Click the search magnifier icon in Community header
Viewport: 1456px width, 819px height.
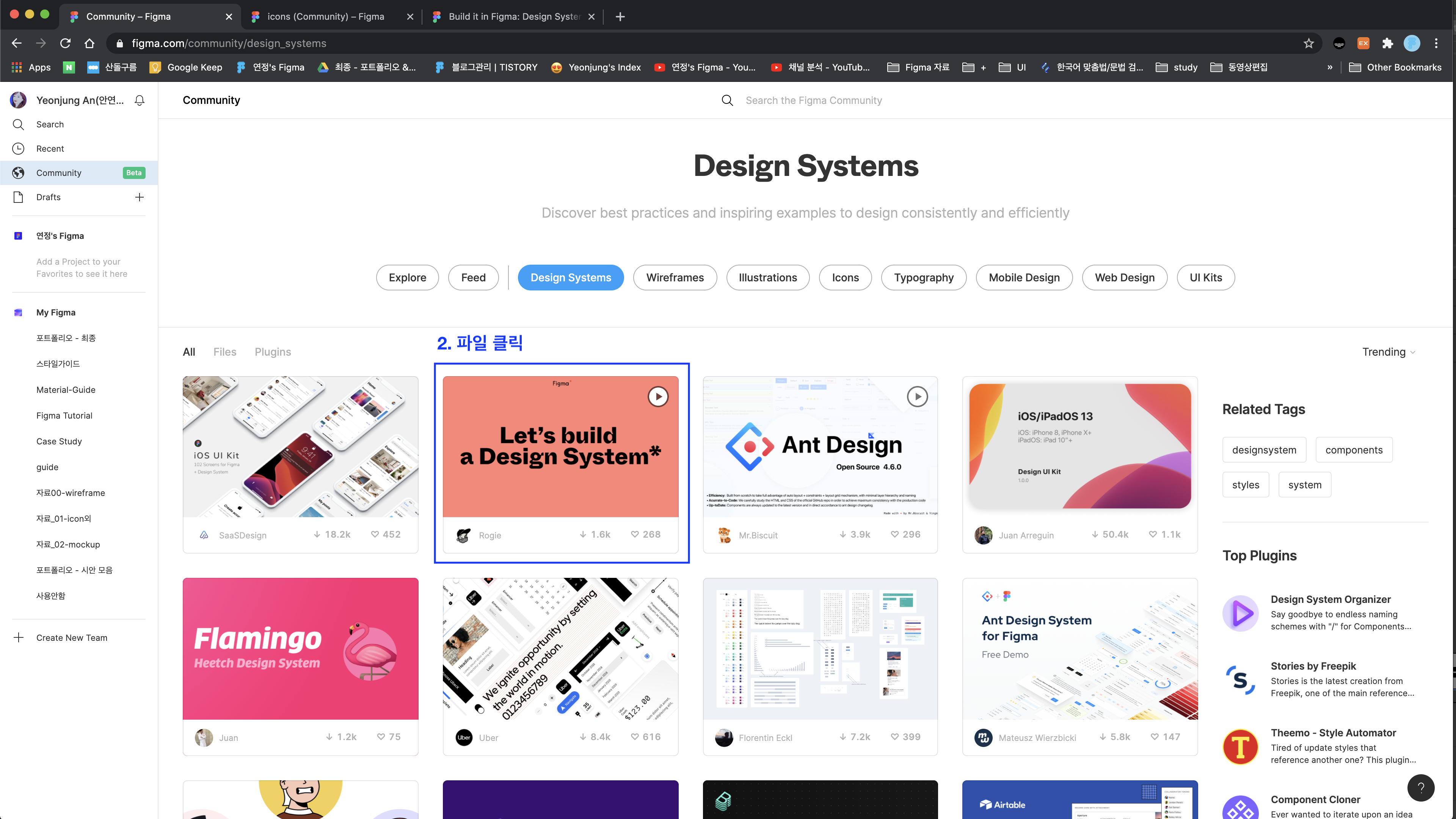pyautogui.click(x=728, y=100)
